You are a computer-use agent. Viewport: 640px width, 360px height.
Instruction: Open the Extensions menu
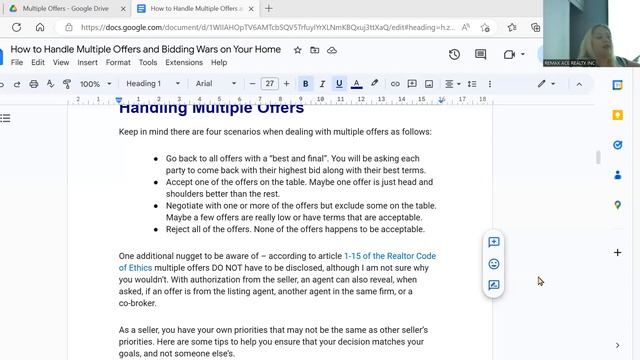184,62
